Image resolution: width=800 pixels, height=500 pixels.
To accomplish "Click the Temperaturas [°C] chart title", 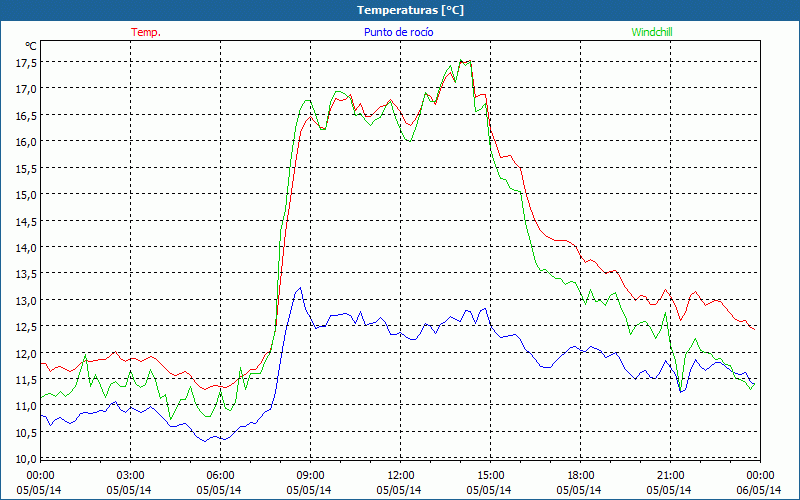I will tap(410, 10).
